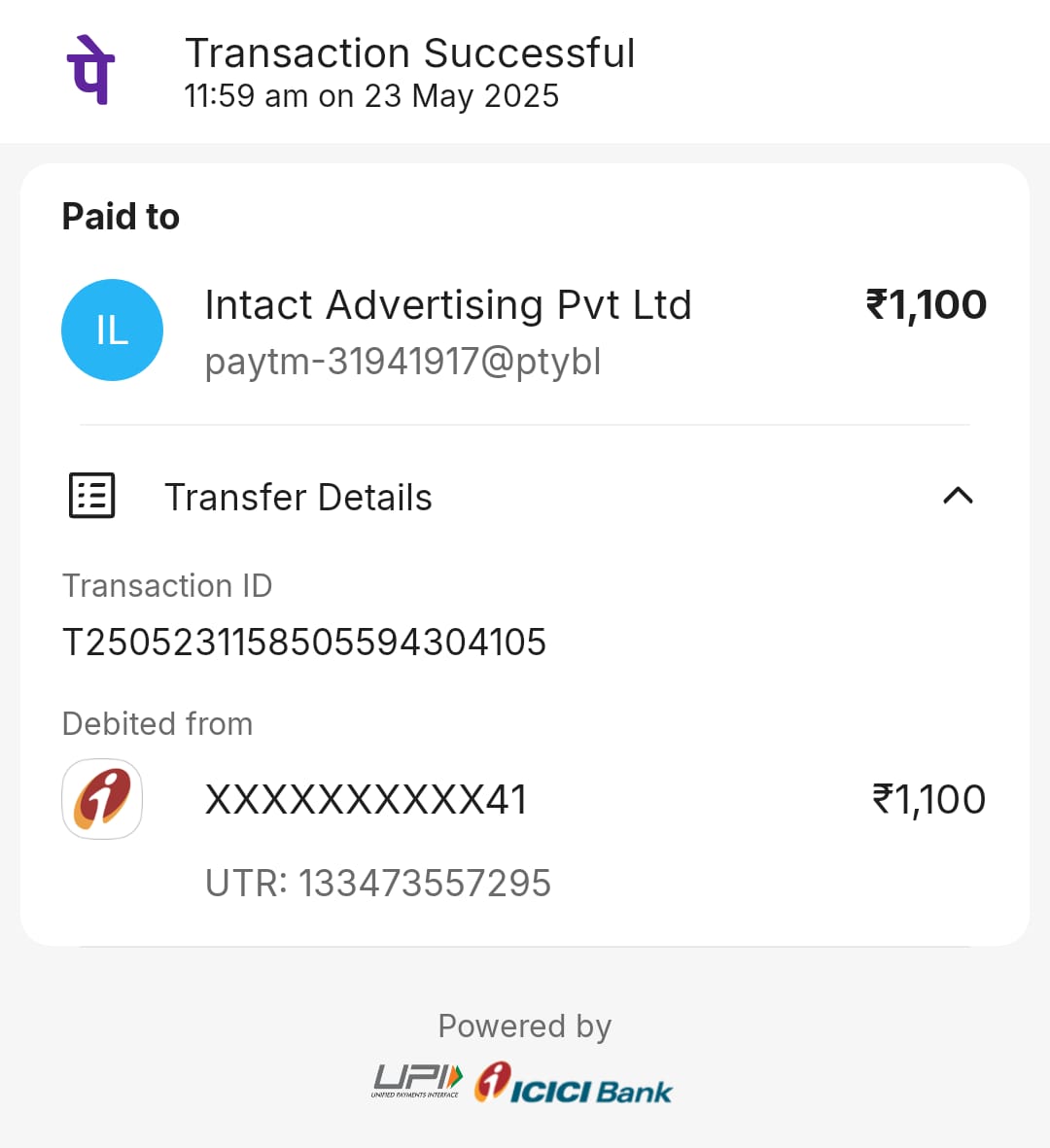This screenshot has width=1050, height=1148.
Task: Click the Transfer Details list icon
Action: pyautogui.click(x=92, y=496)
